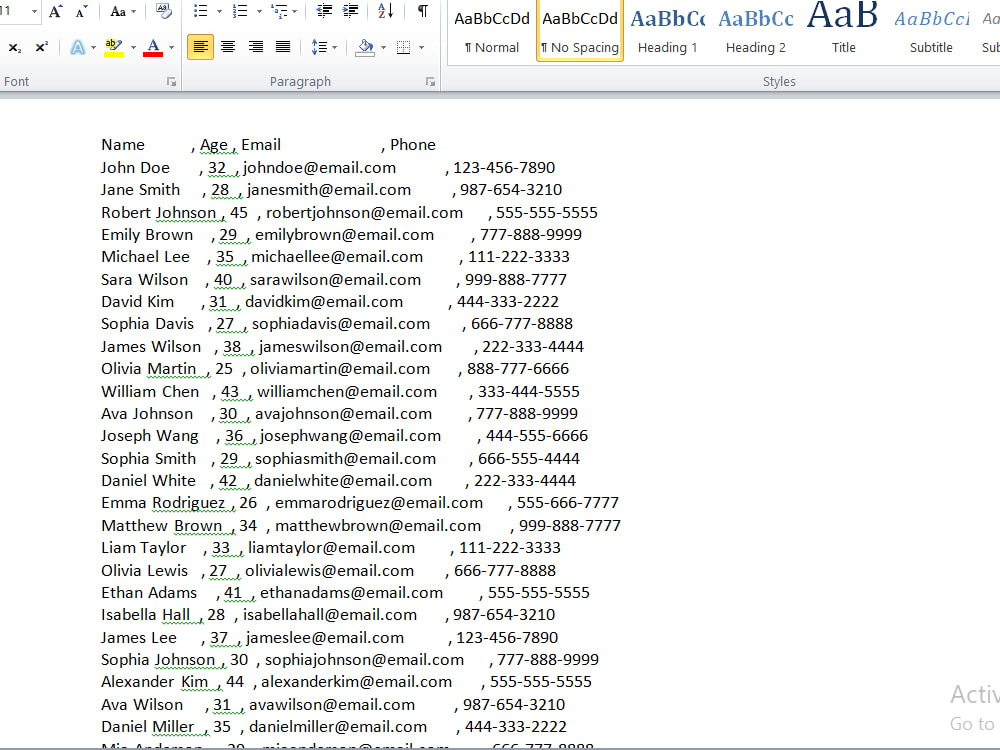Clear formatting with the eraser icon
Image resolution: width=1000 pixels, height=750 pixels.
[164, 11]
